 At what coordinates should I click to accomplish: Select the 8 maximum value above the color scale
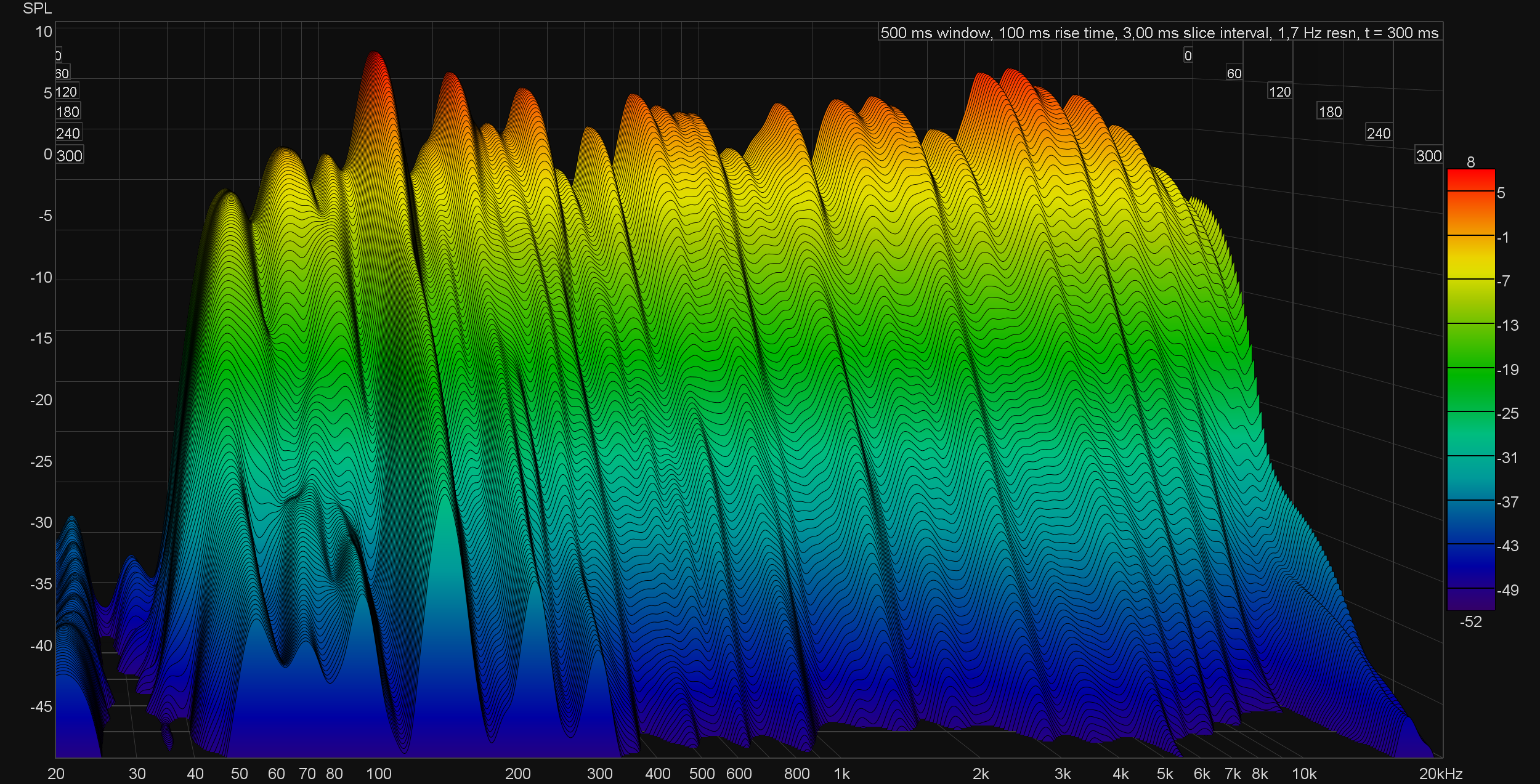pyautogui.click(x=1470, y=162)
